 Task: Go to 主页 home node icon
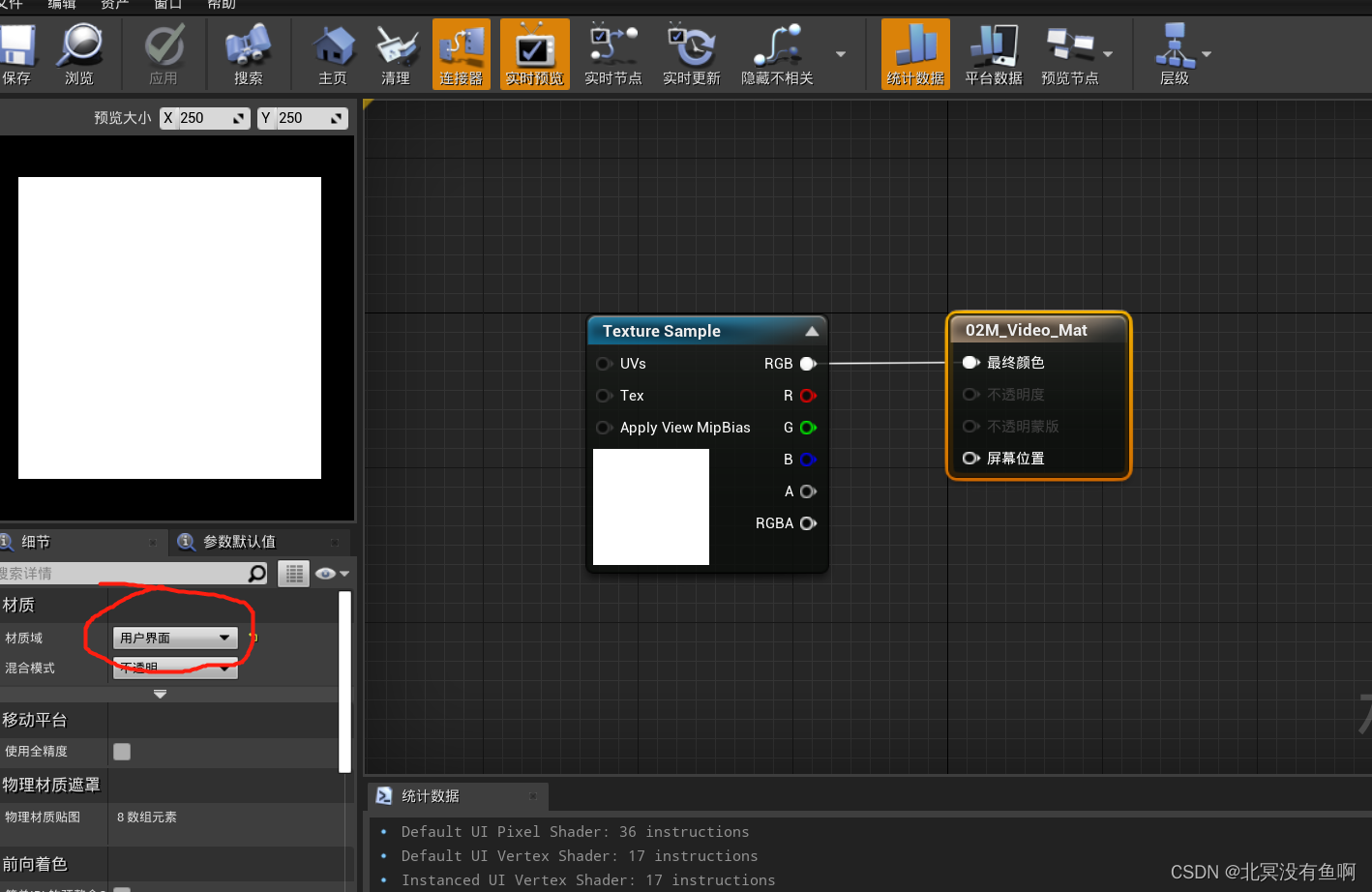tap(333, 54)
